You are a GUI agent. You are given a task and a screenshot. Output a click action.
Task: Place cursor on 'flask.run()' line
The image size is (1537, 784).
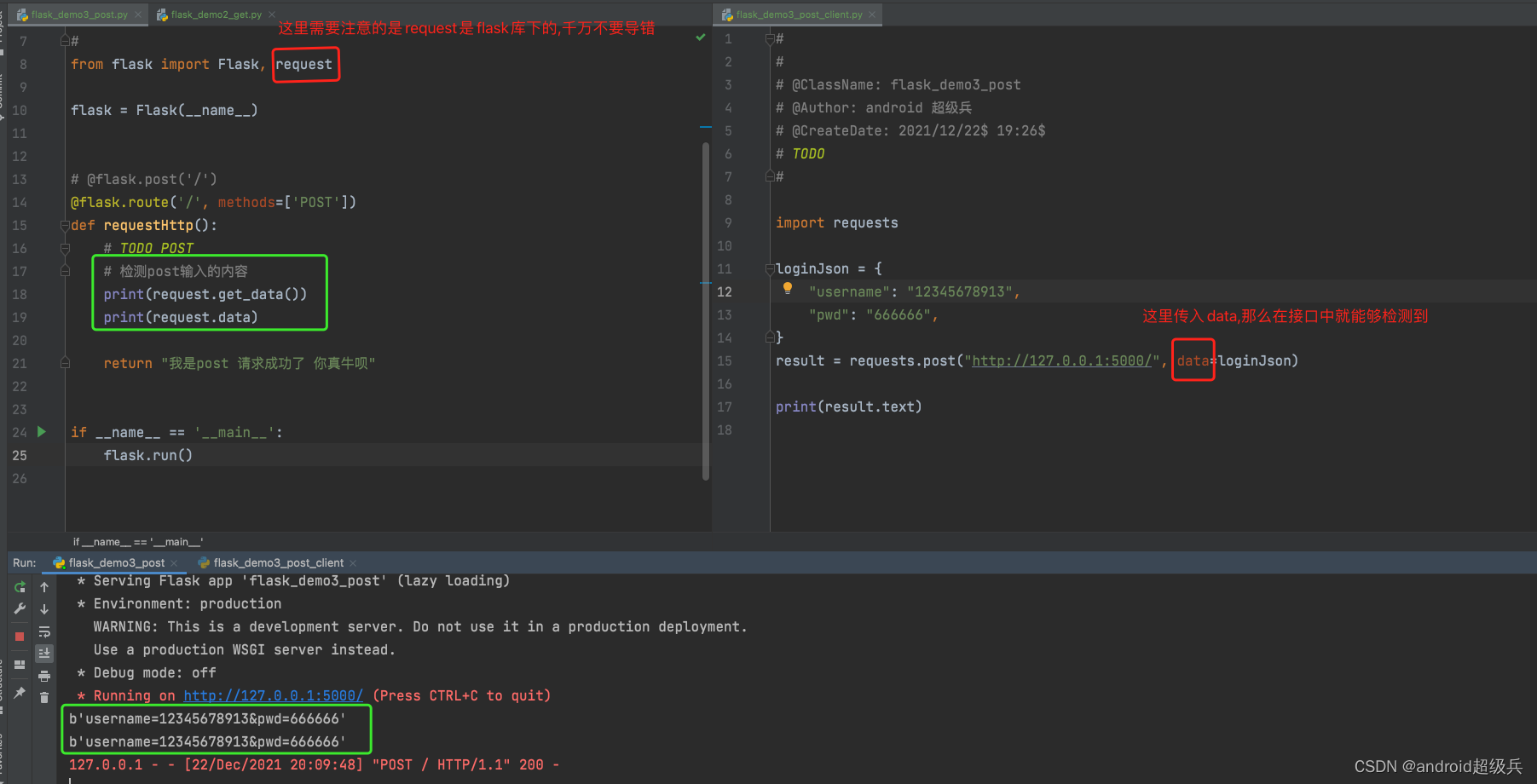coord(148,455)
